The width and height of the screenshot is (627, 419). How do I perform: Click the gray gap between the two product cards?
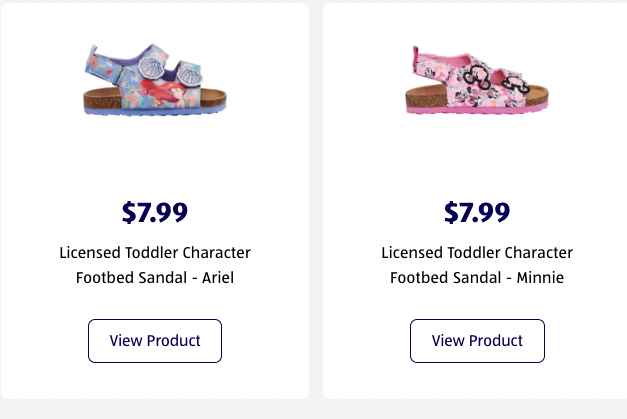click(x=316, y=200)
